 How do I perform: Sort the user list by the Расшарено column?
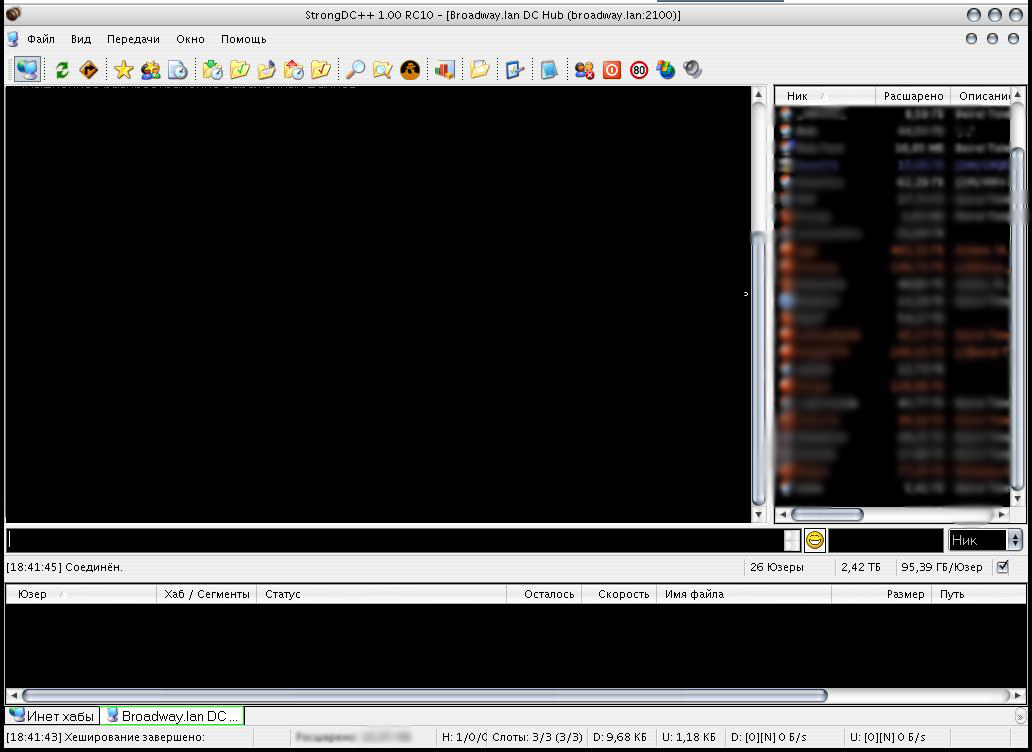pyautogui.click(x=913, y=96)
